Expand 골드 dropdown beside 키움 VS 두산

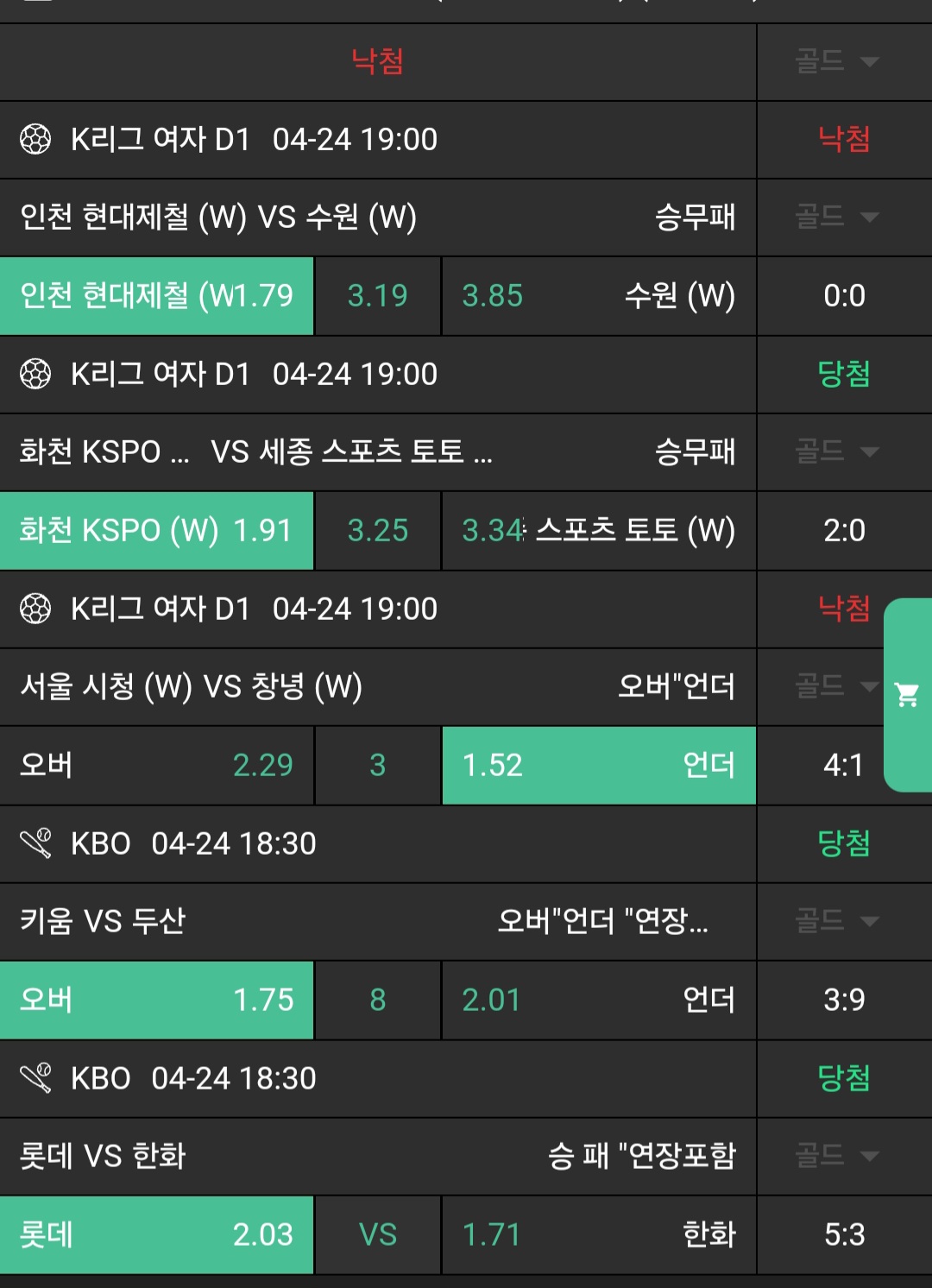coord(836,921)
